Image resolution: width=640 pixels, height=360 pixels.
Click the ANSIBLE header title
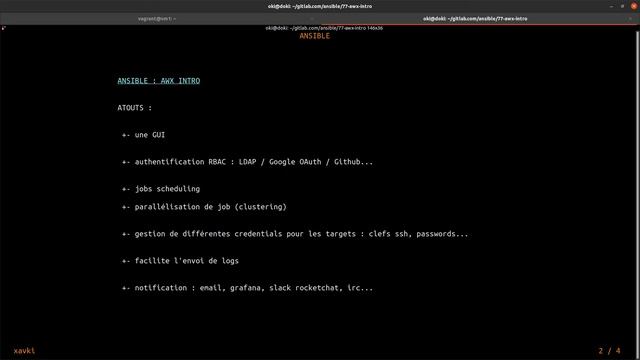(314, 36)
